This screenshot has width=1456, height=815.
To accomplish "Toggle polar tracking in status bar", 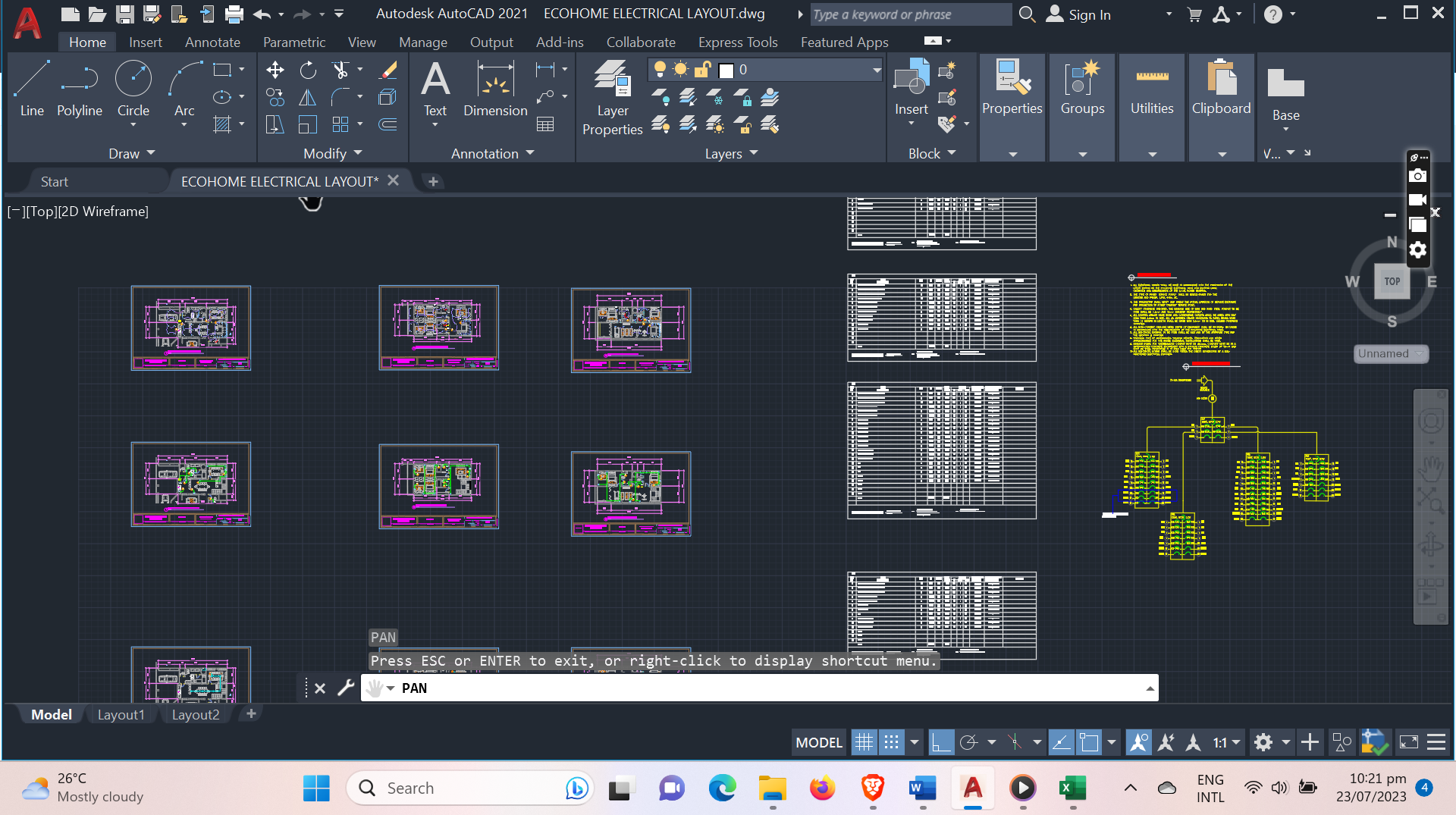I will tap(968, 742).
